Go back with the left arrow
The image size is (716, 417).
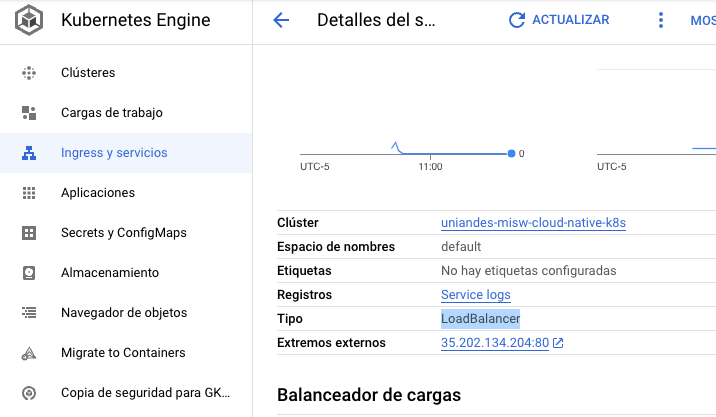(281, 20)
